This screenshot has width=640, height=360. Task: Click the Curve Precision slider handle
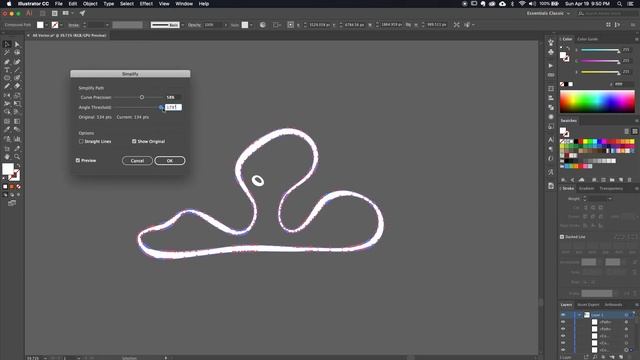[x=142, y=97]
